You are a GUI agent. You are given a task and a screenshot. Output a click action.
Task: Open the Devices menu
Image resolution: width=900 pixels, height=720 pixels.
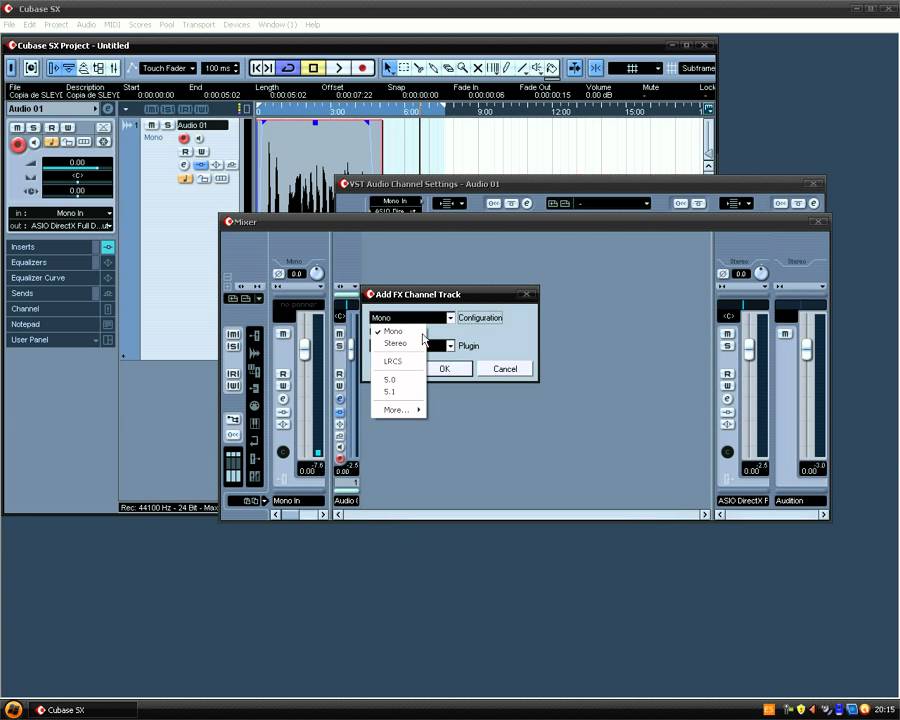(236, 25)
